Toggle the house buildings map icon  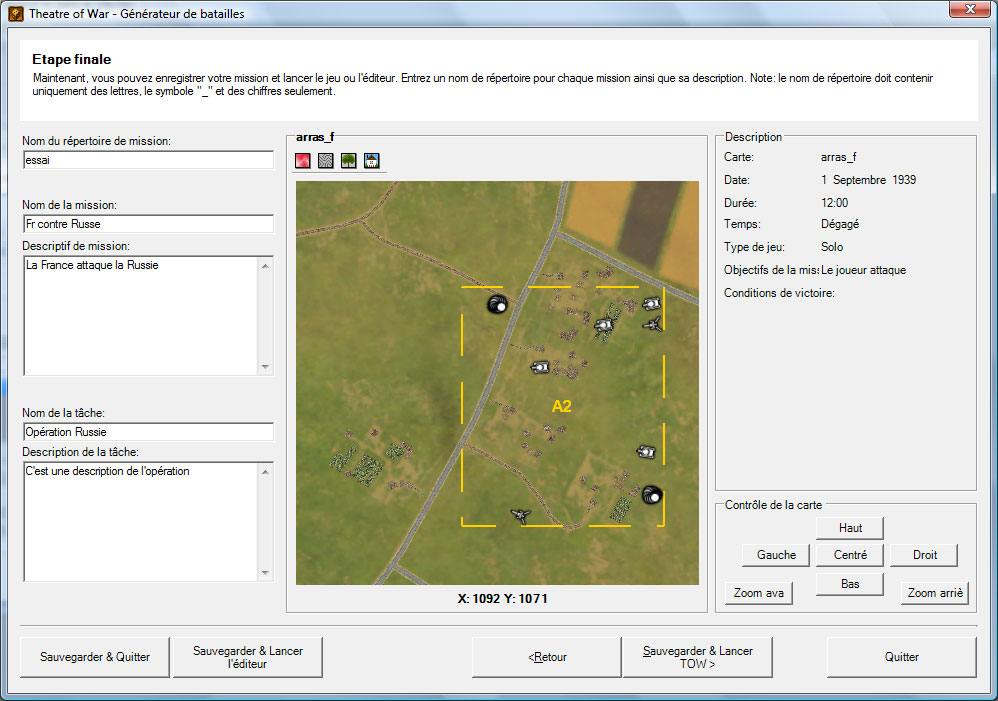372,161
